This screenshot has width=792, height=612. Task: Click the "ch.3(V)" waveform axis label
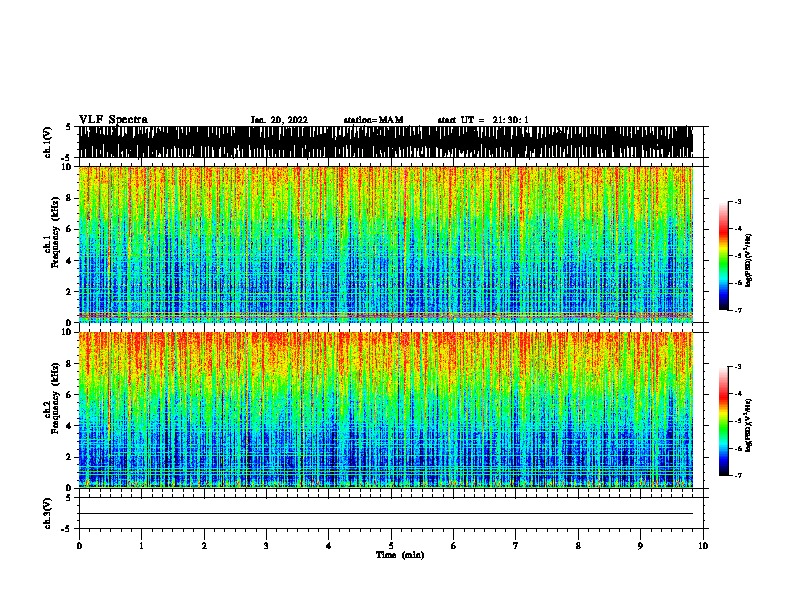point(48,514)
